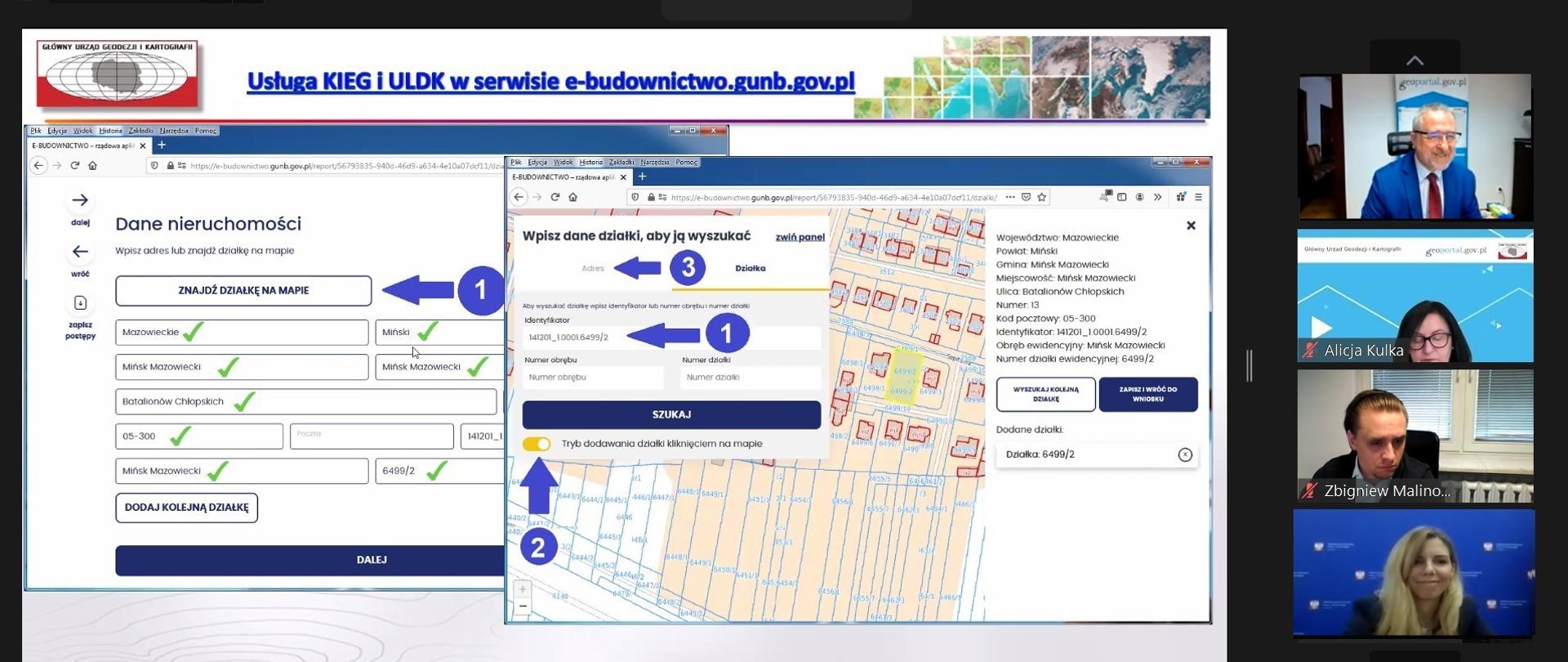Click slide title link e-budownictwo.gunb.gov.pl
Image resolution: width=1568 pixels, height=662 pixels.
pos(710,82)
